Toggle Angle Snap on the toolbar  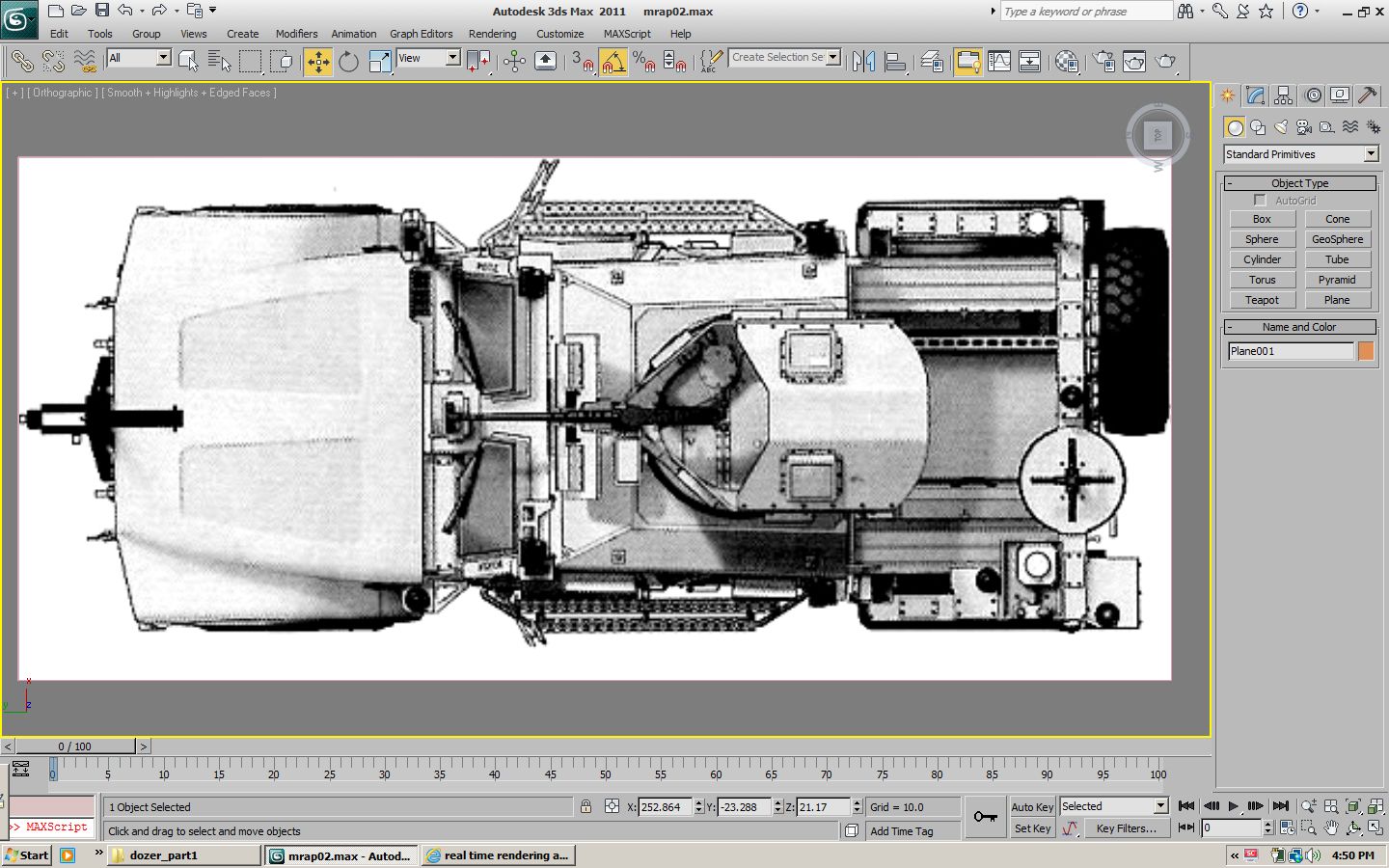click(x=613, y=62)
